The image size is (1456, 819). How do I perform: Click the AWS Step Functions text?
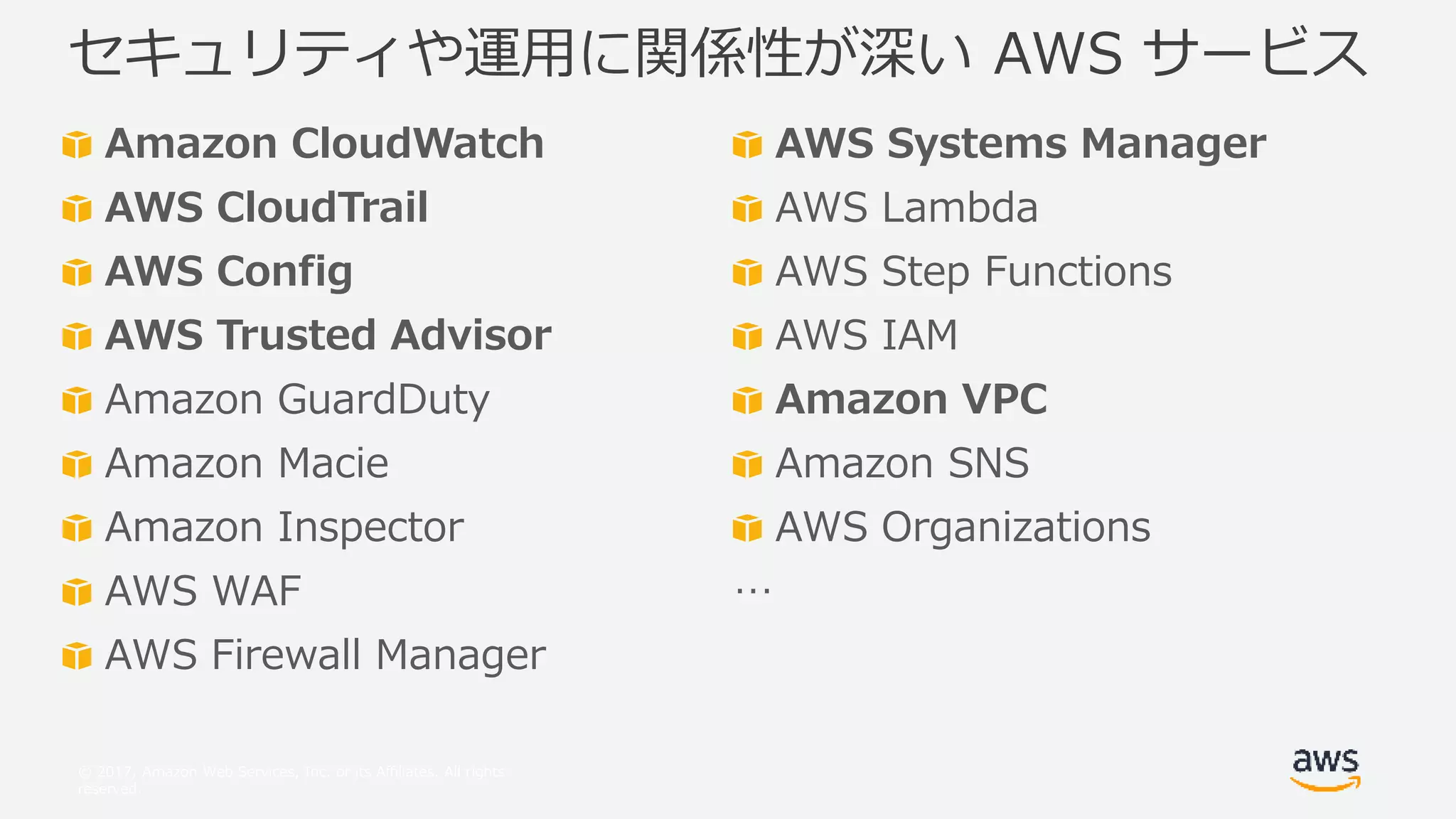973,271
